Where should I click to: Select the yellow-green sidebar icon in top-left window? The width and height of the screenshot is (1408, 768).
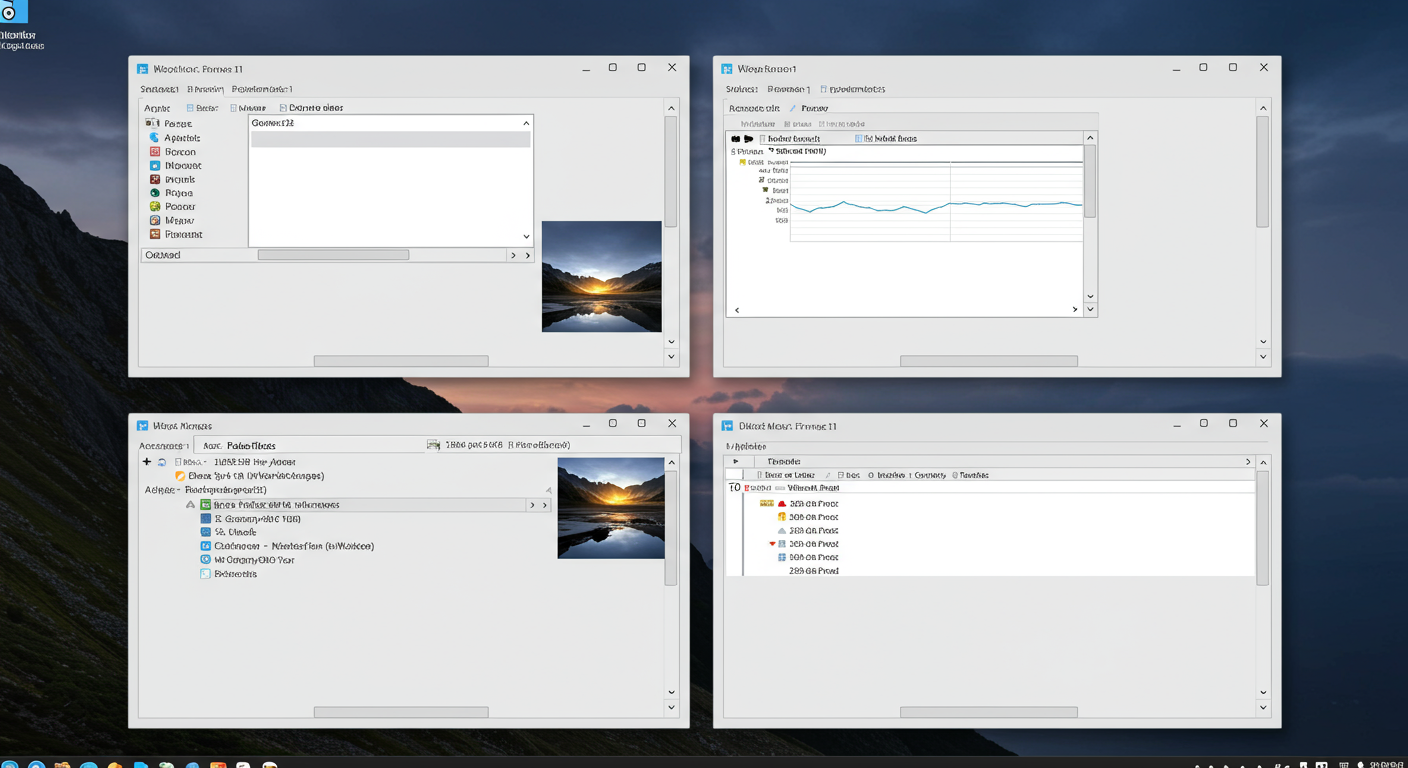(155, 207)
